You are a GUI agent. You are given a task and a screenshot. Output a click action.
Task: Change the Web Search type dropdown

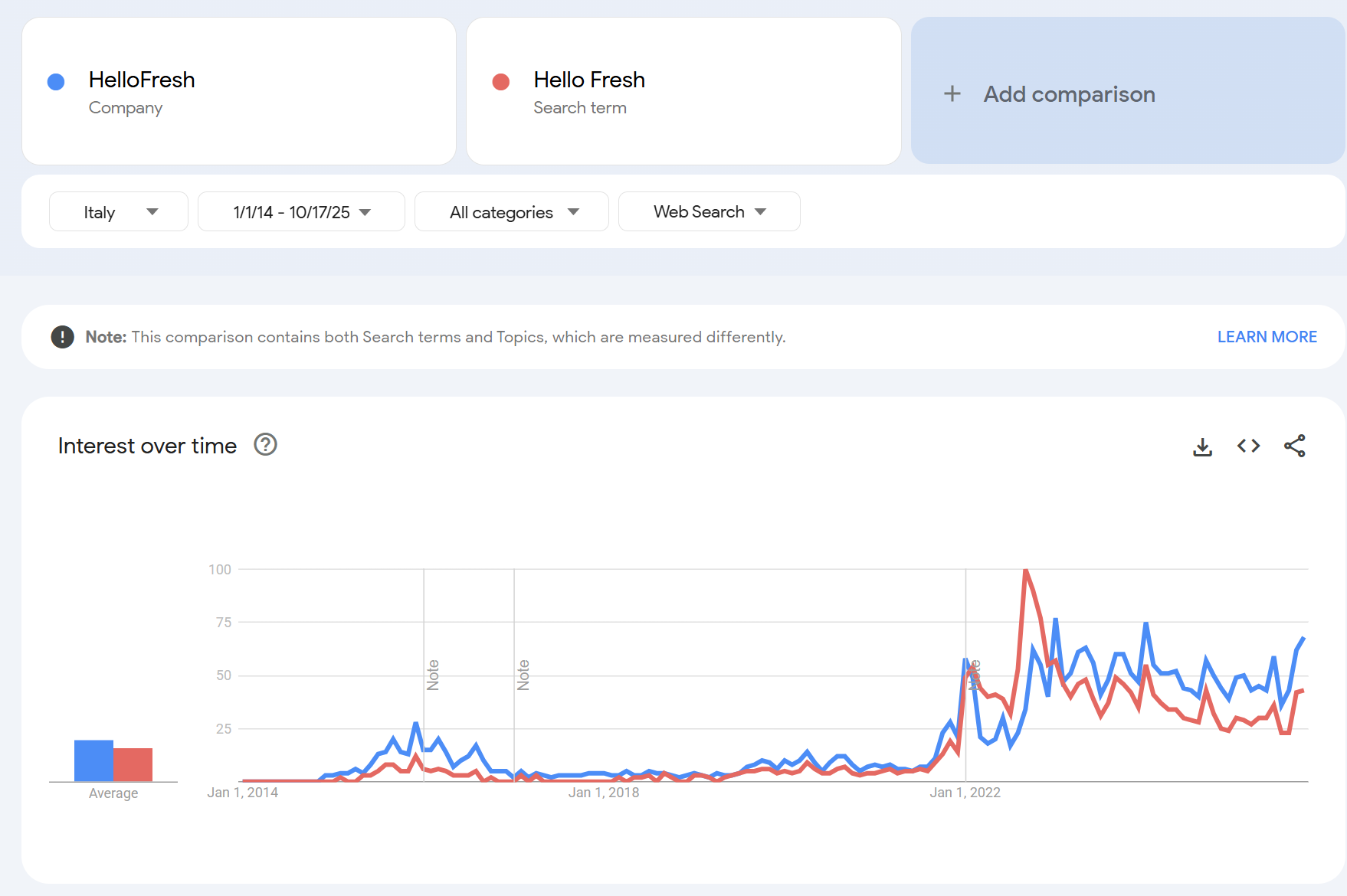pyautogui.click(x=709, y=212)
